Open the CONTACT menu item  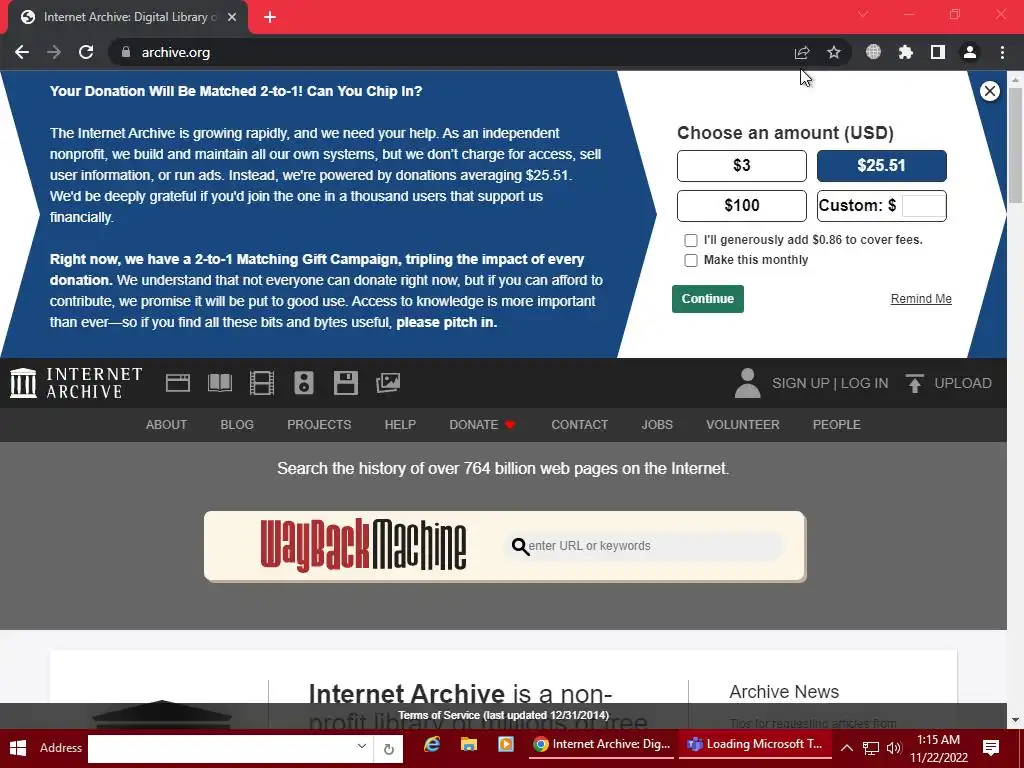(579, 424)
